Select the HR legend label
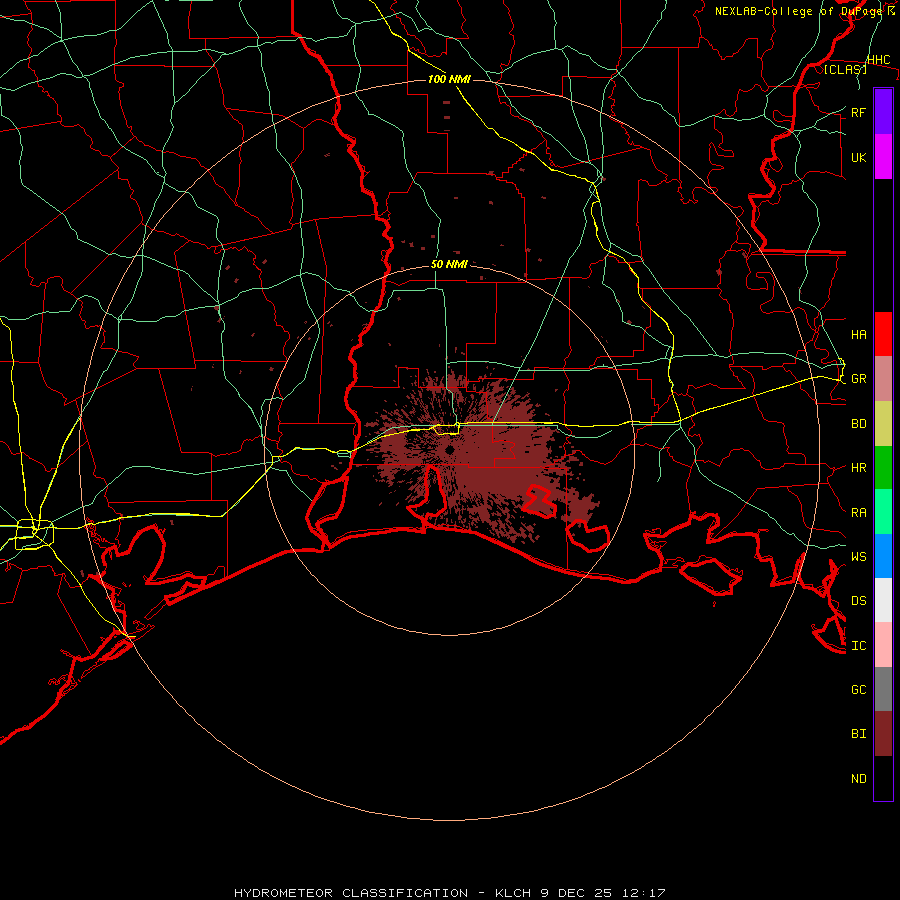Image resolution: width=900 pixels, height=900 pixels. (858, 468)
